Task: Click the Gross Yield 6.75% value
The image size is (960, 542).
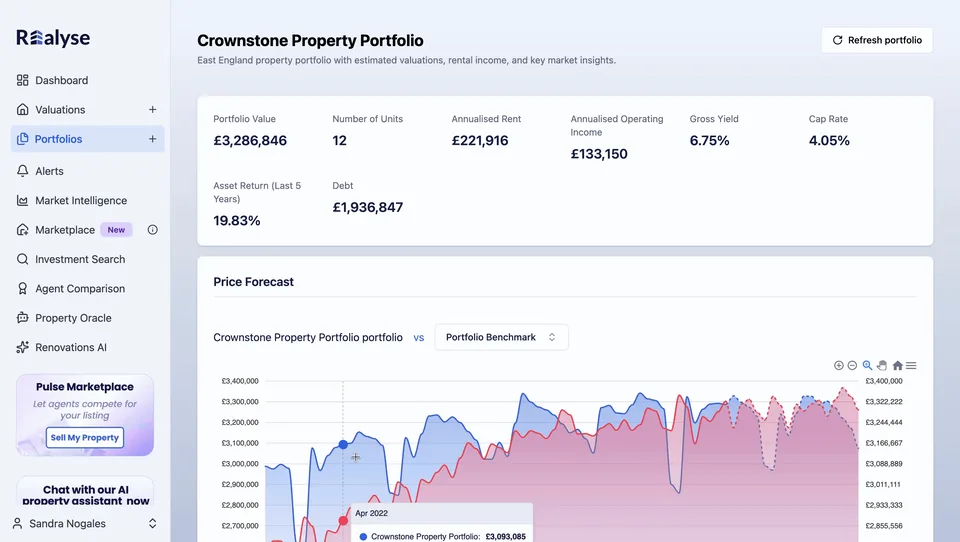Action: pos(710,140)
